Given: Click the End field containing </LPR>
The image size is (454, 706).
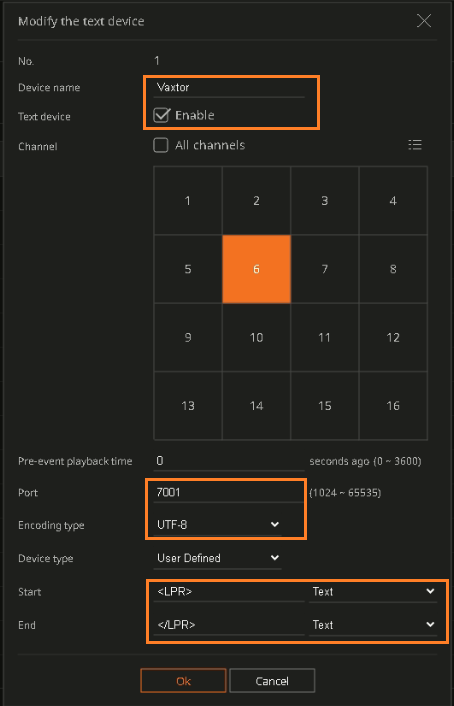Looking at the screenshot, I should 229,625.
